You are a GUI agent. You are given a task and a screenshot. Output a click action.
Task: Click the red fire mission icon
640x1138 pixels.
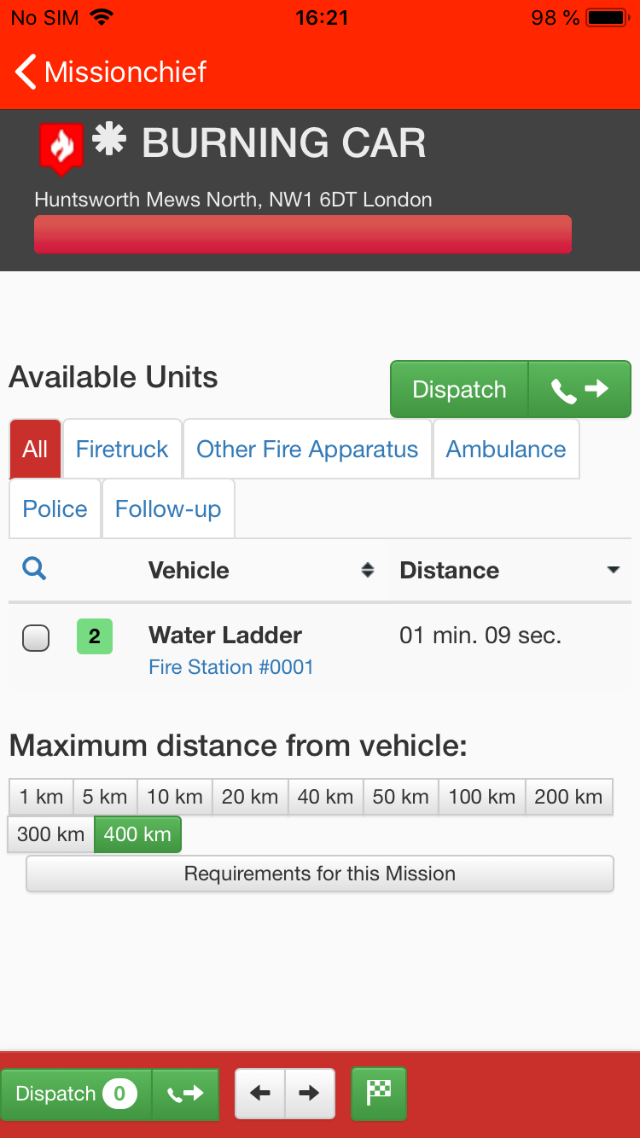coord(61,148)
